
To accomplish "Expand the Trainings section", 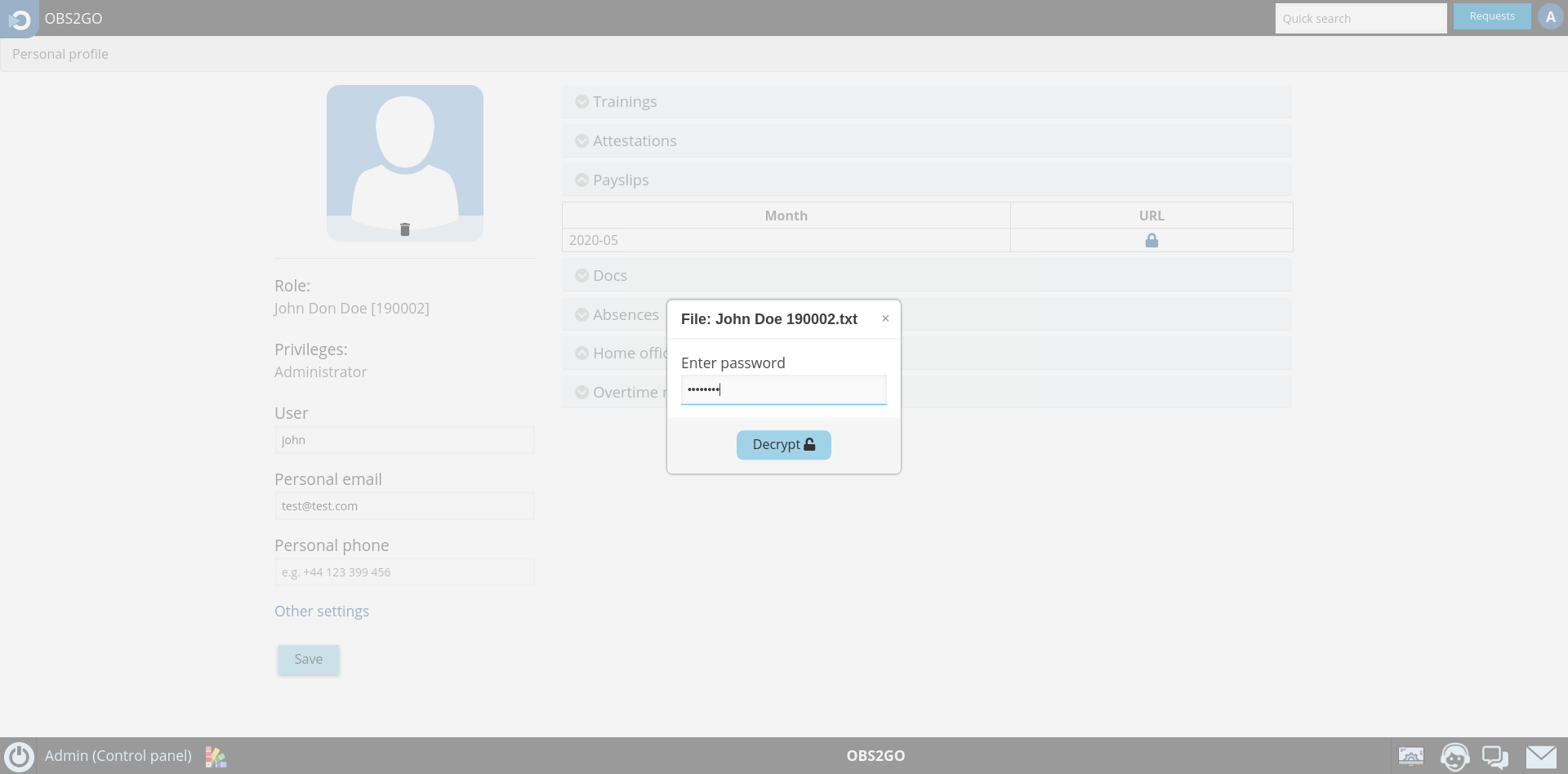I will [927, 101].
